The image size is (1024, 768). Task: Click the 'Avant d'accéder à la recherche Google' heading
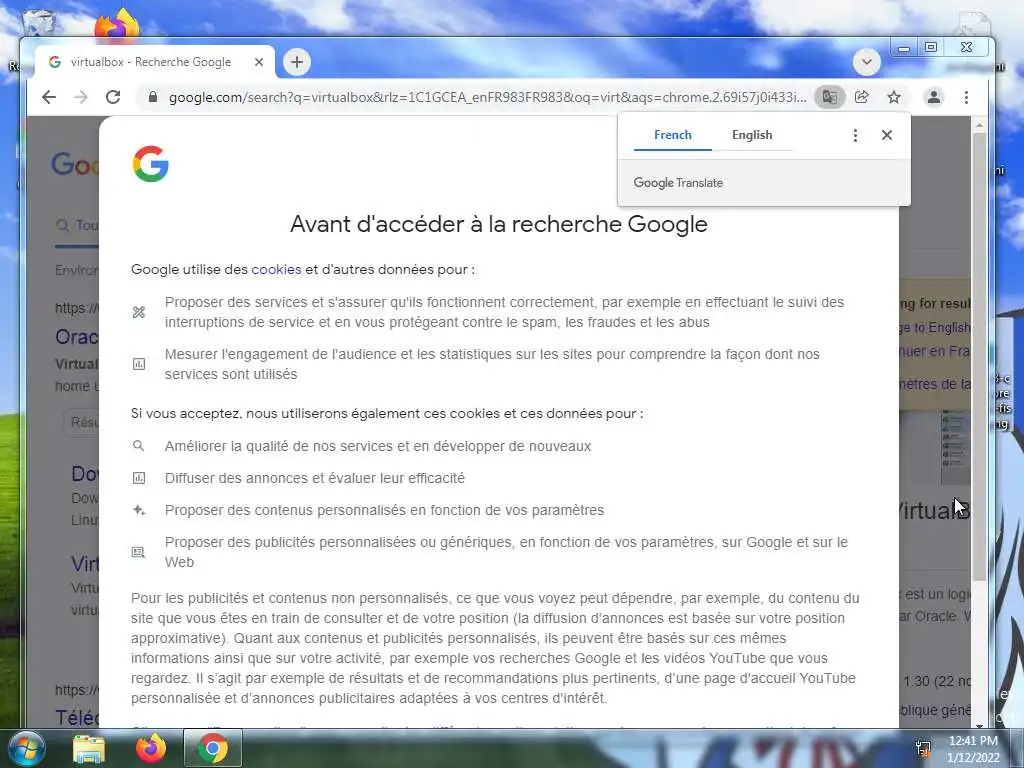(x=499, y=224)
